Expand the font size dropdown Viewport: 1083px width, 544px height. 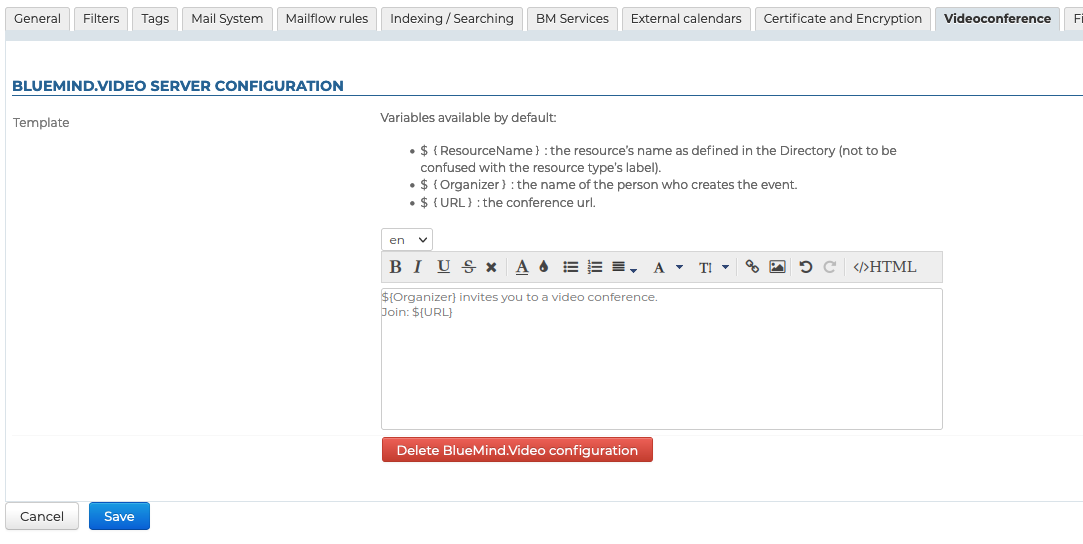coord(713,267)
